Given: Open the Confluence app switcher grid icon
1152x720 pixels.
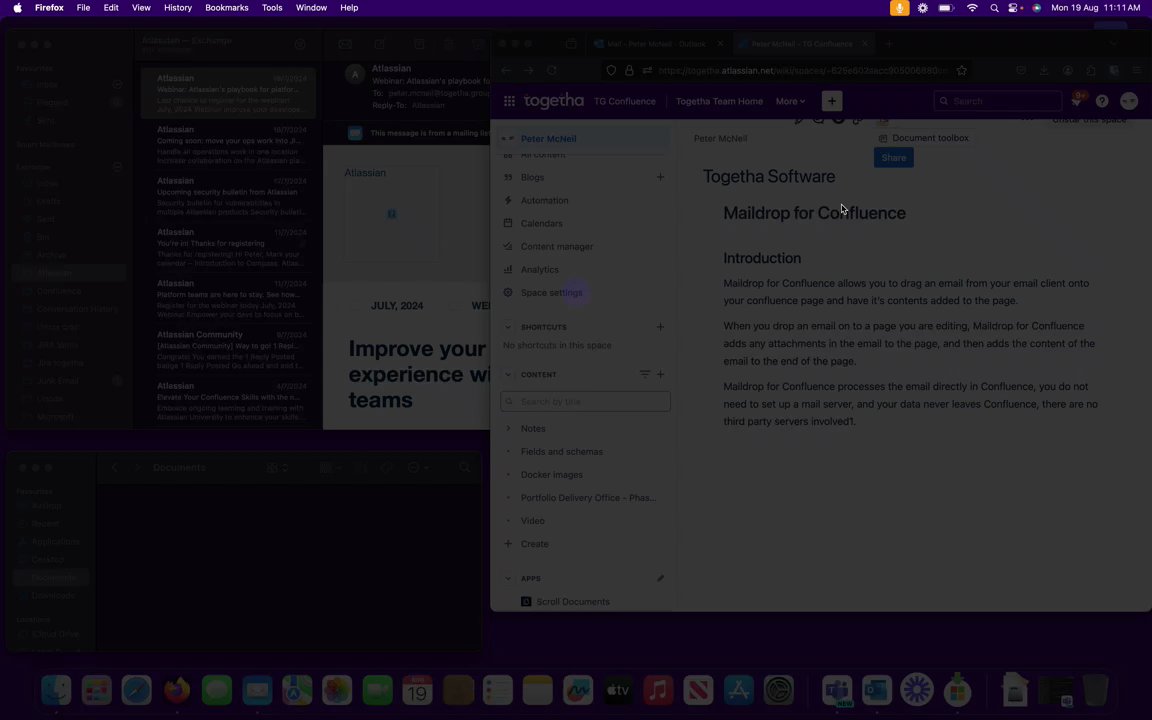Looking at the screenshot, I should click(509, 101).
